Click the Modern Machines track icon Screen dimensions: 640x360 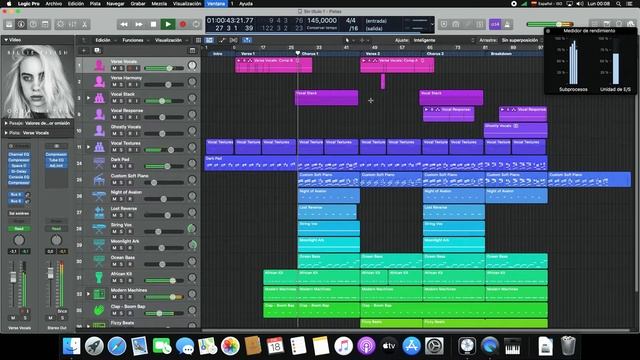99,294
